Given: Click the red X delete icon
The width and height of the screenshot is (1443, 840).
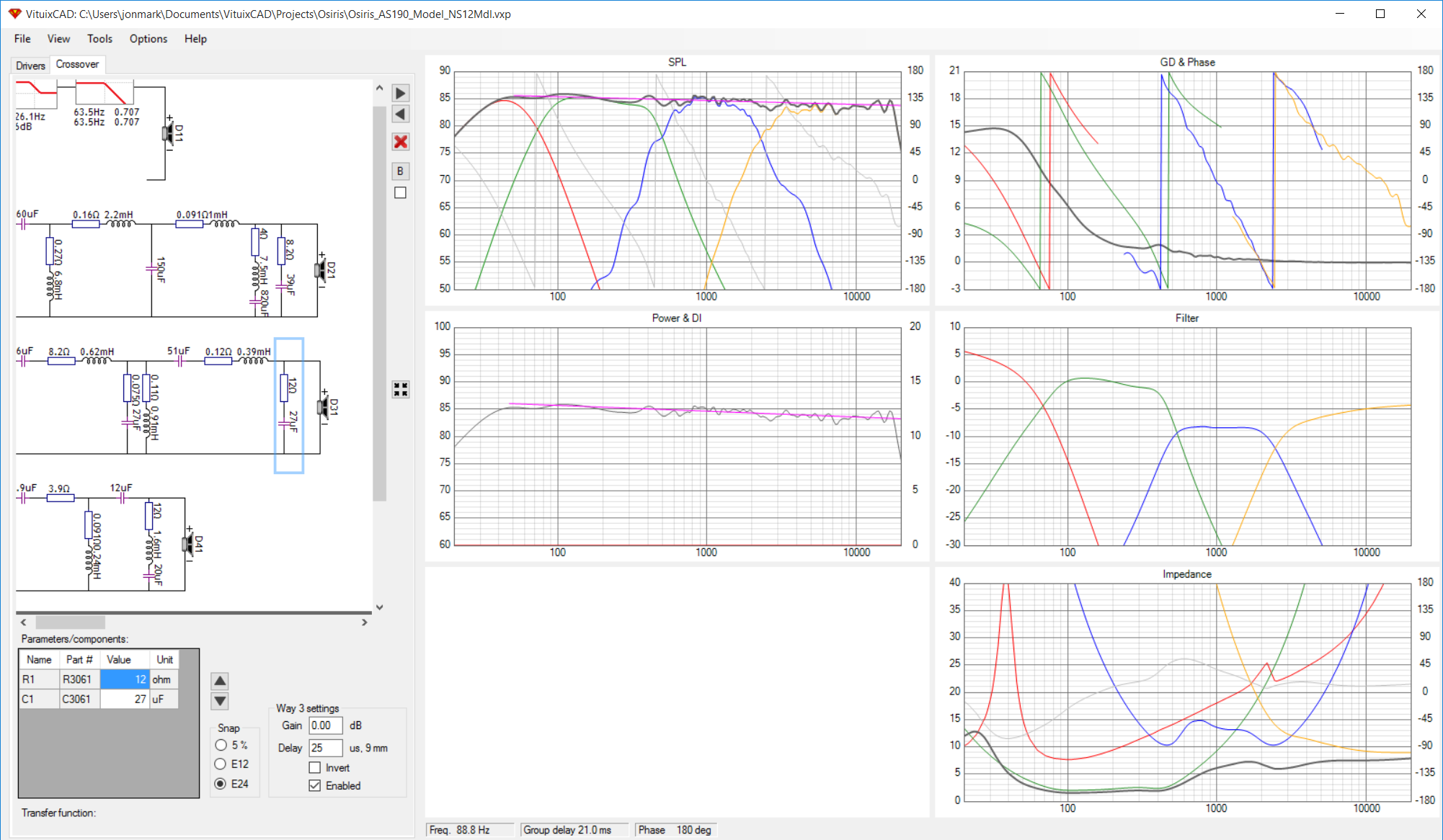Looking at the screenshot, I should coord(401,142).
